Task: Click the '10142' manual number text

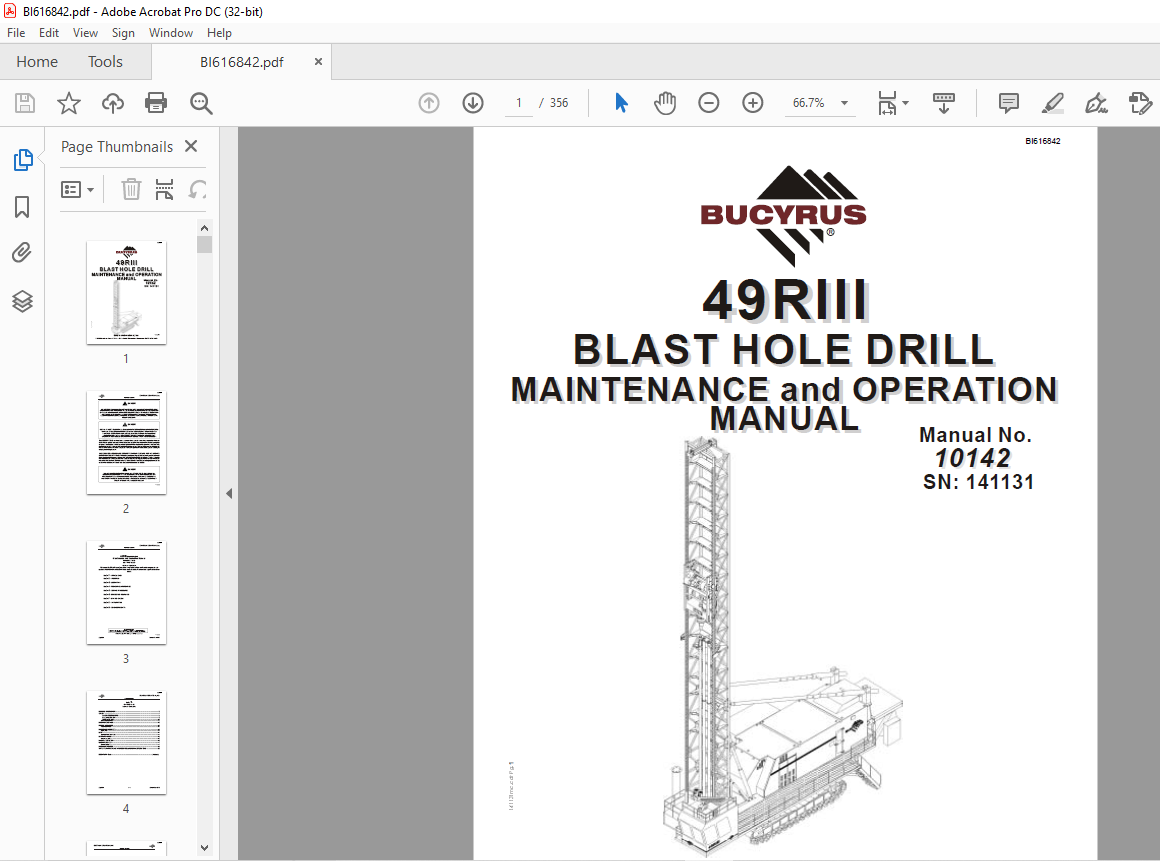Action: (x=972, y=458)
